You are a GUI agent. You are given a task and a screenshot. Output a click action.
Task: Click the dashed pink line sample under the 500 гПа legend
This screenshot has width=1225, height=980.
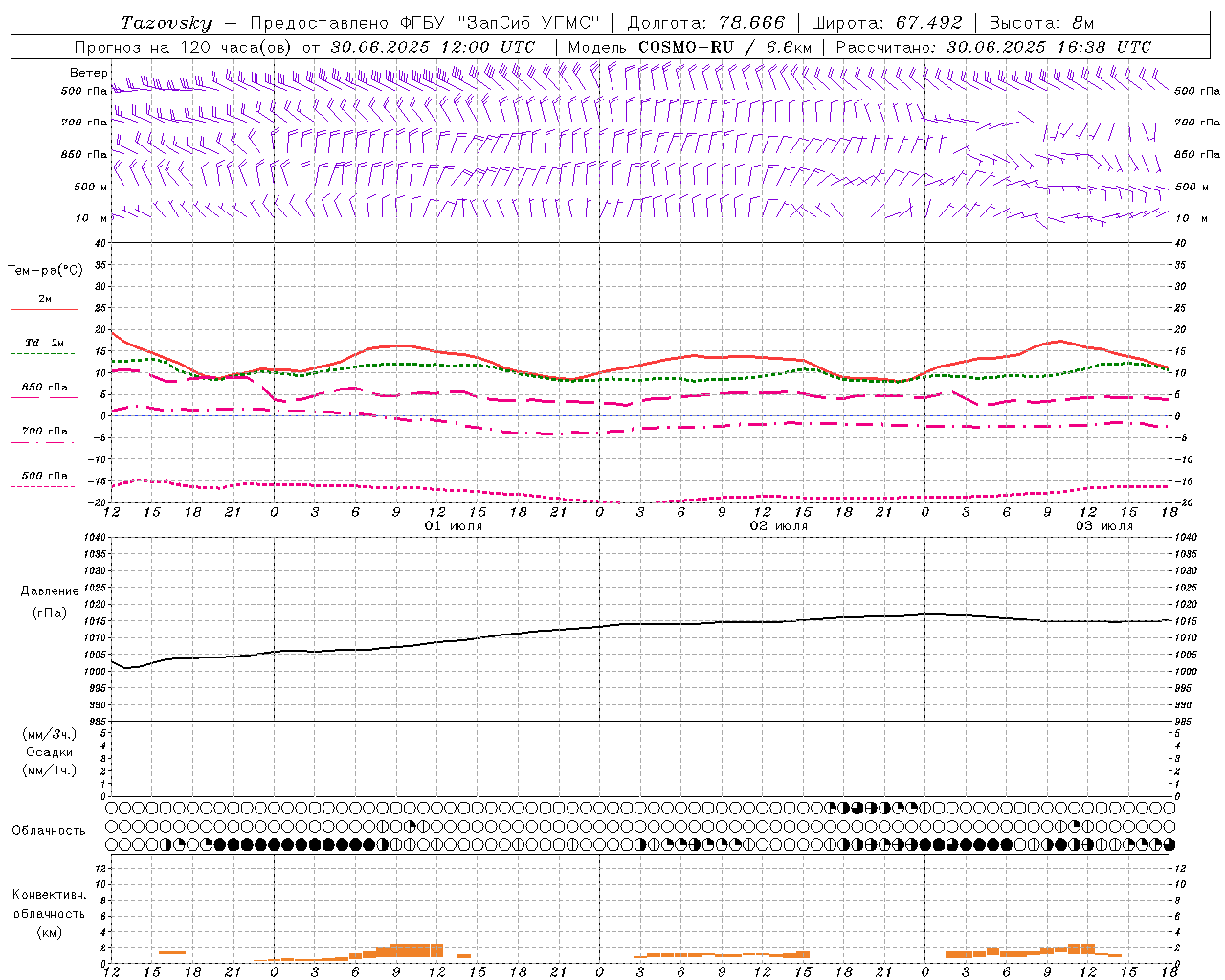(x=43, y=487)
